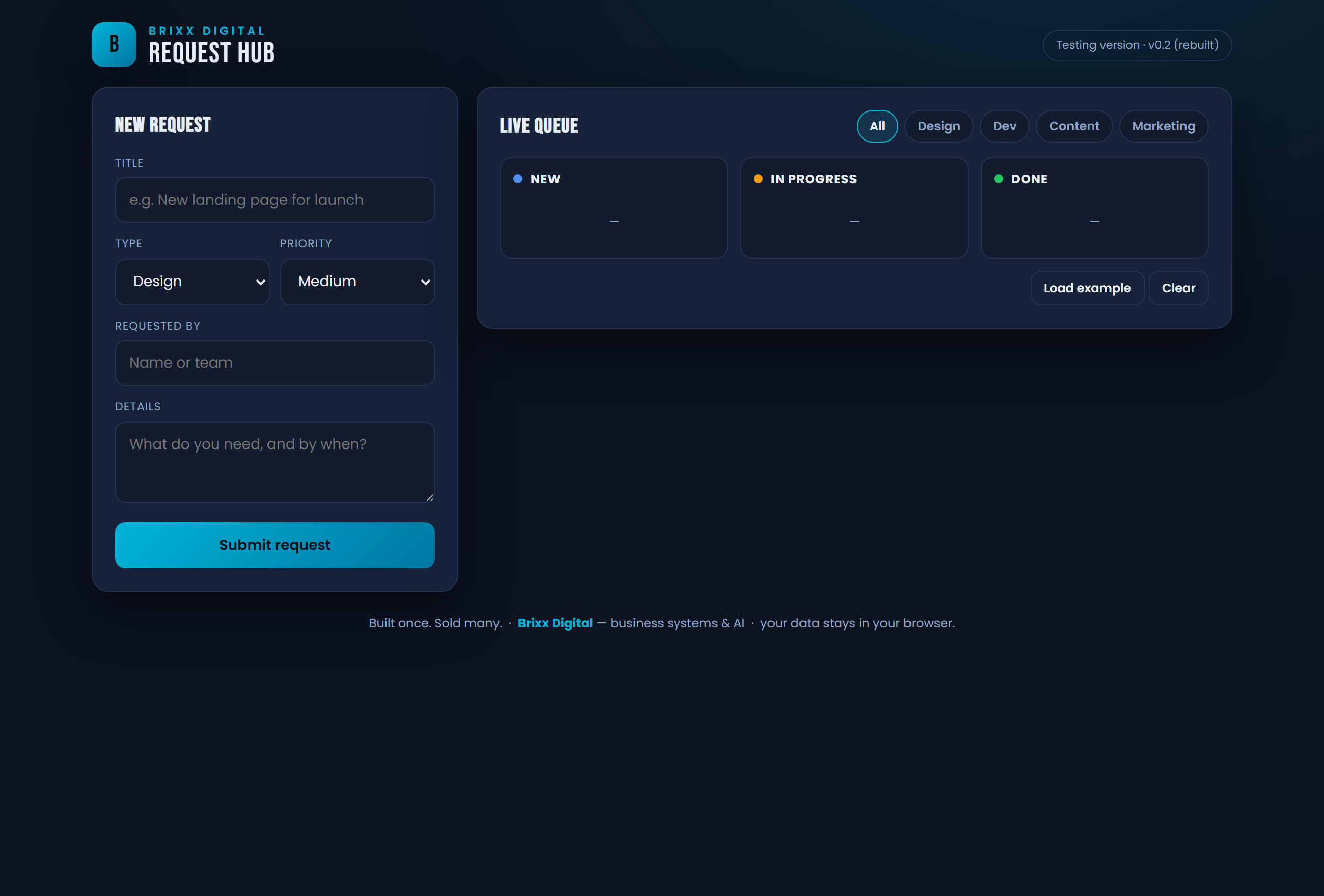Click the IN PROGRESS column header
Image resolution: width=1324 pixels, height=896 pixels.
(x=813, y=179)
